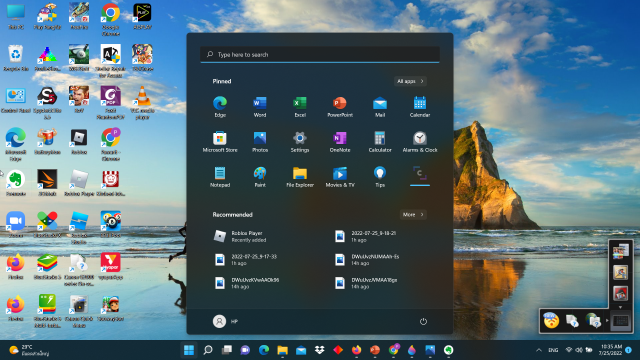Select the Foxit PDF reader desktop shortcut
The width and height of the screenshot is (640, 360).
(x=111, y=102)
